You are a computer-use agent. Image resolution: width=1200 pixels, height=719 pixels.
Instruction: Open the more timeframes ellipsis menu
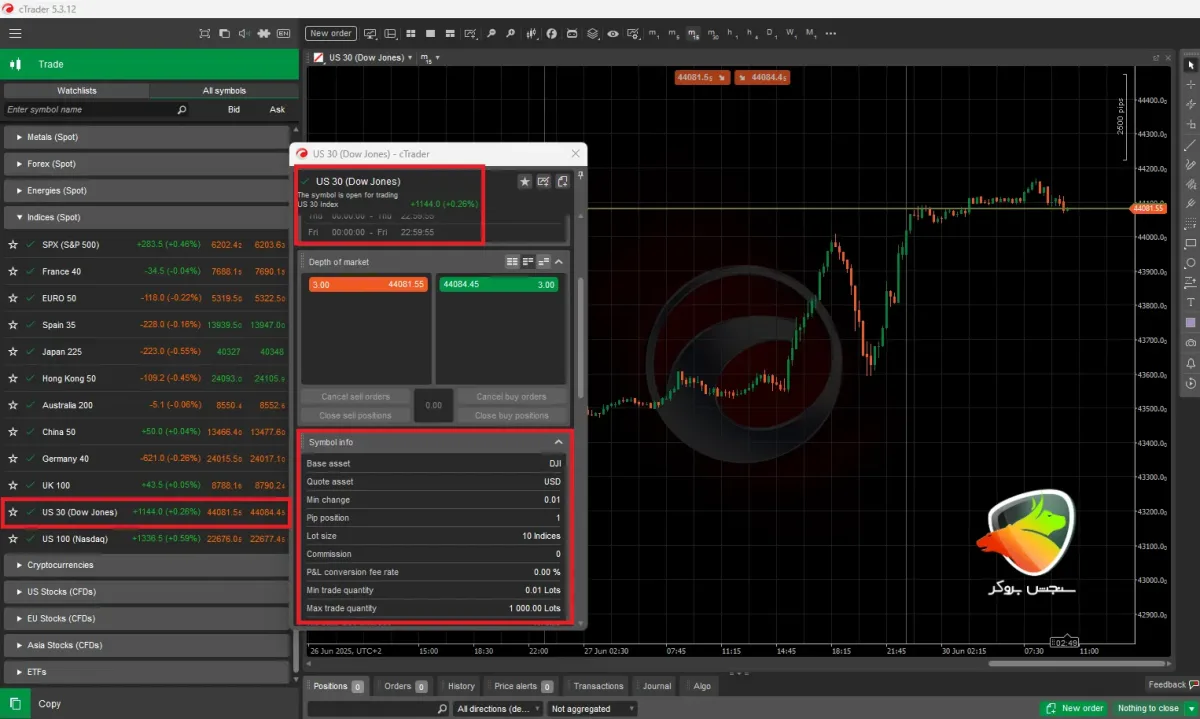click(x=831, y=33)
